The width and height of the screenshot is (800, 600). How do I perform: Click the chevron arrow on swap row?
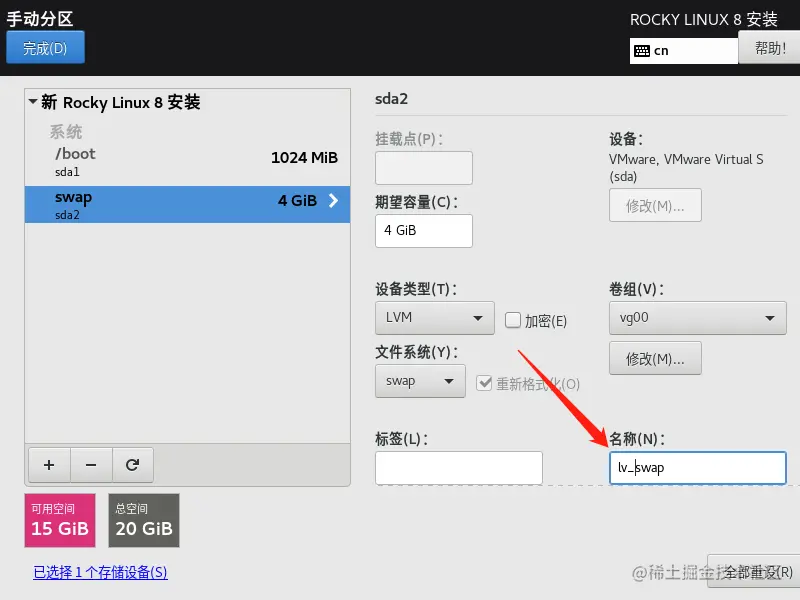[x=333, y=201]
